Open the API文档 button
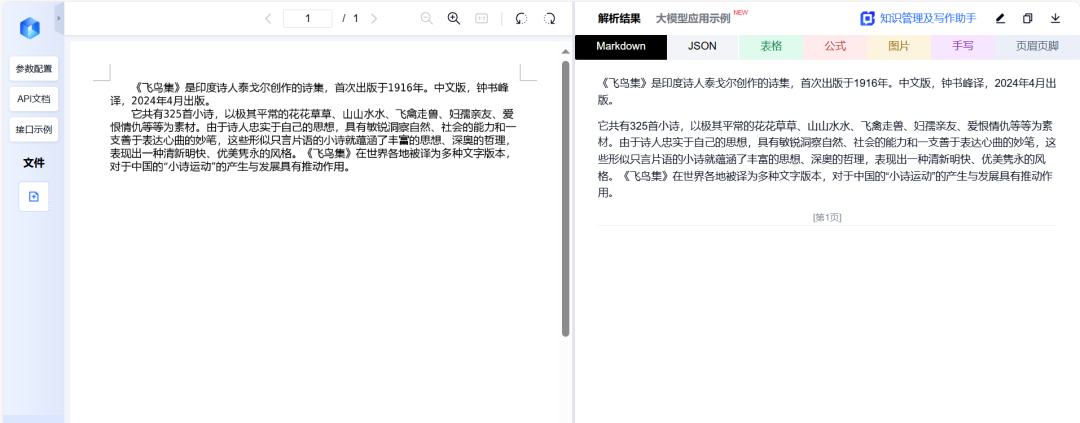This screenshot has height=423, width=1080. (34, 99)
